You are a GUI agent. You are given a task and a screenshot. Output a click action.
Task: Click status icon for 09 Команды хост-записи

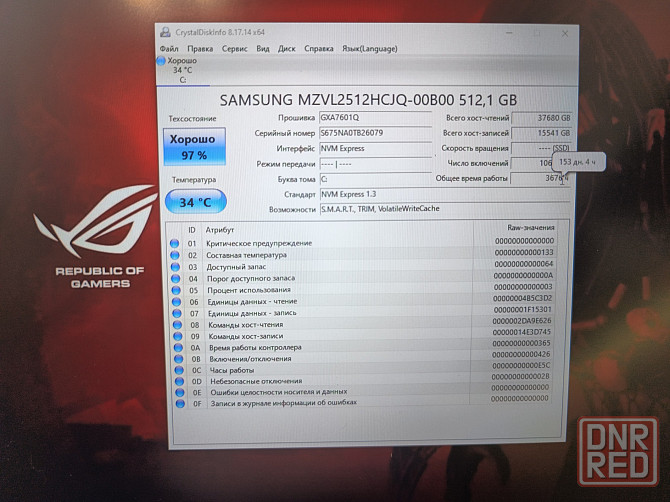178,336
